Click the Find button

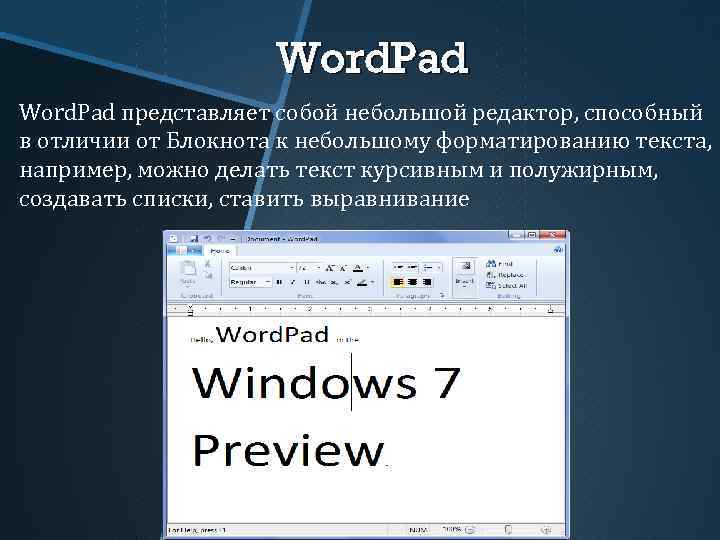click(x=500, y=264)
